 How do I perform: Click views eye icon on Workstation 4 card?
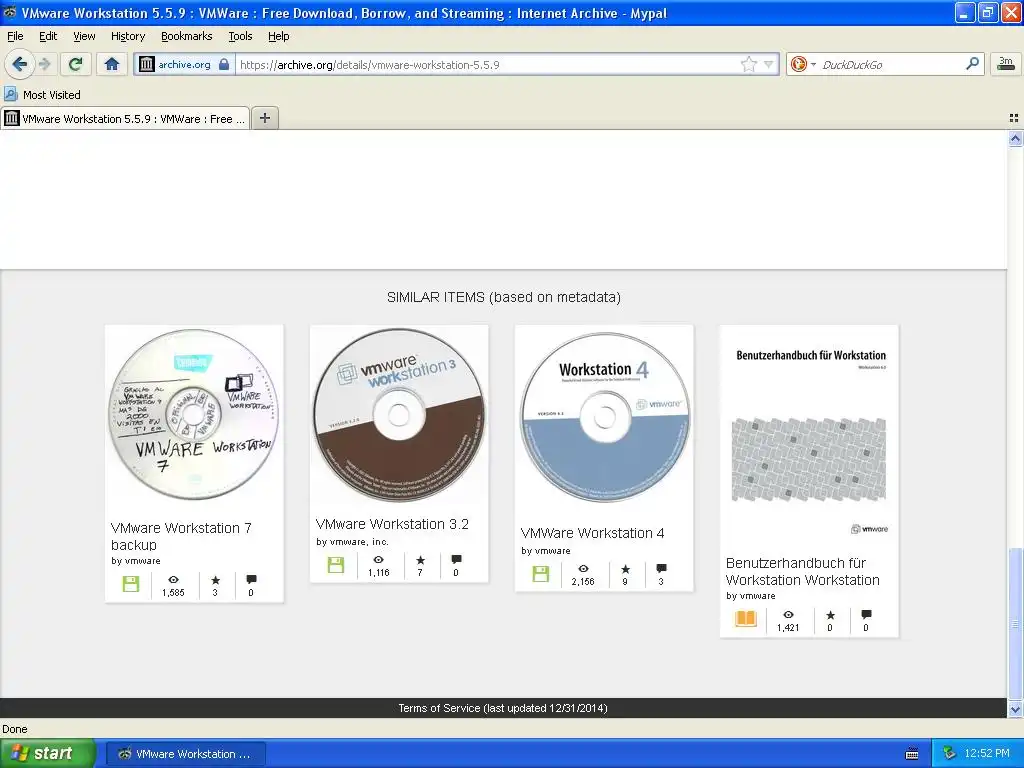point(583,569)
